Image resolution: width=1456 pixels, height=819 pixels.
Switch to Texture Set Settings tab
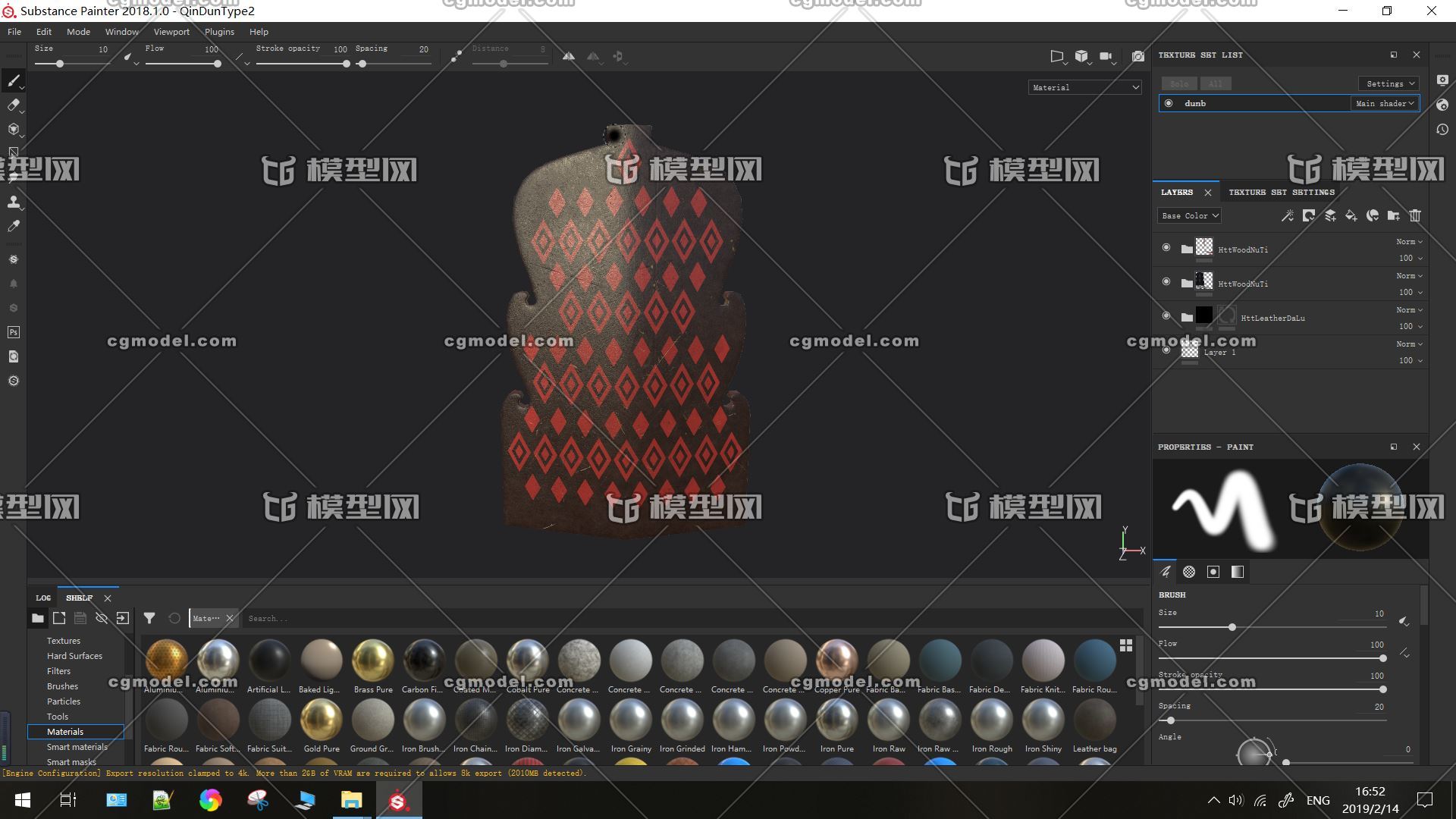pyautogui.click(x=1281, y=192)
